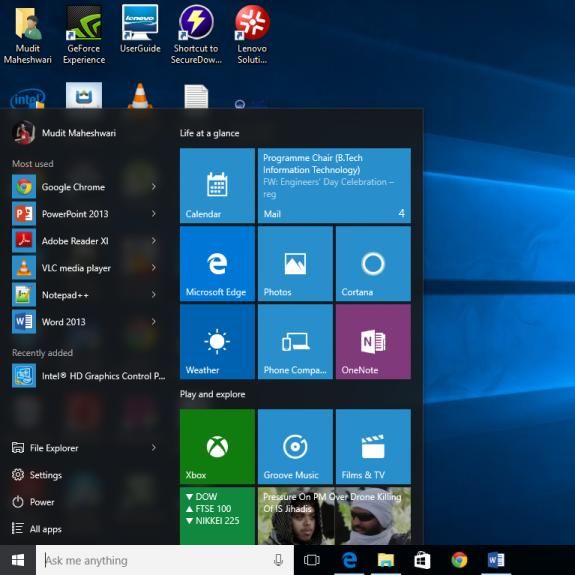Launch the Microsoft Edge tile
This screenshot has height=575, width=575.
click(217, 264)
